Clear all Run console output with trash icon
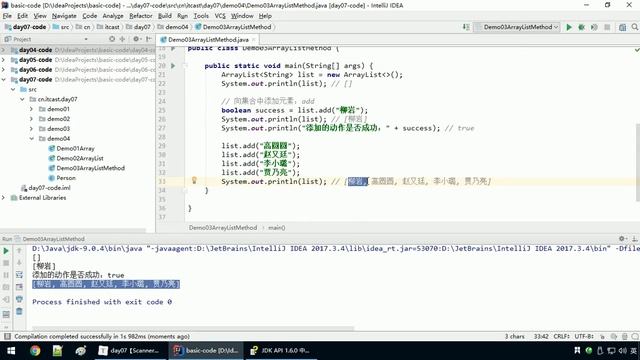 coord(19,311)
